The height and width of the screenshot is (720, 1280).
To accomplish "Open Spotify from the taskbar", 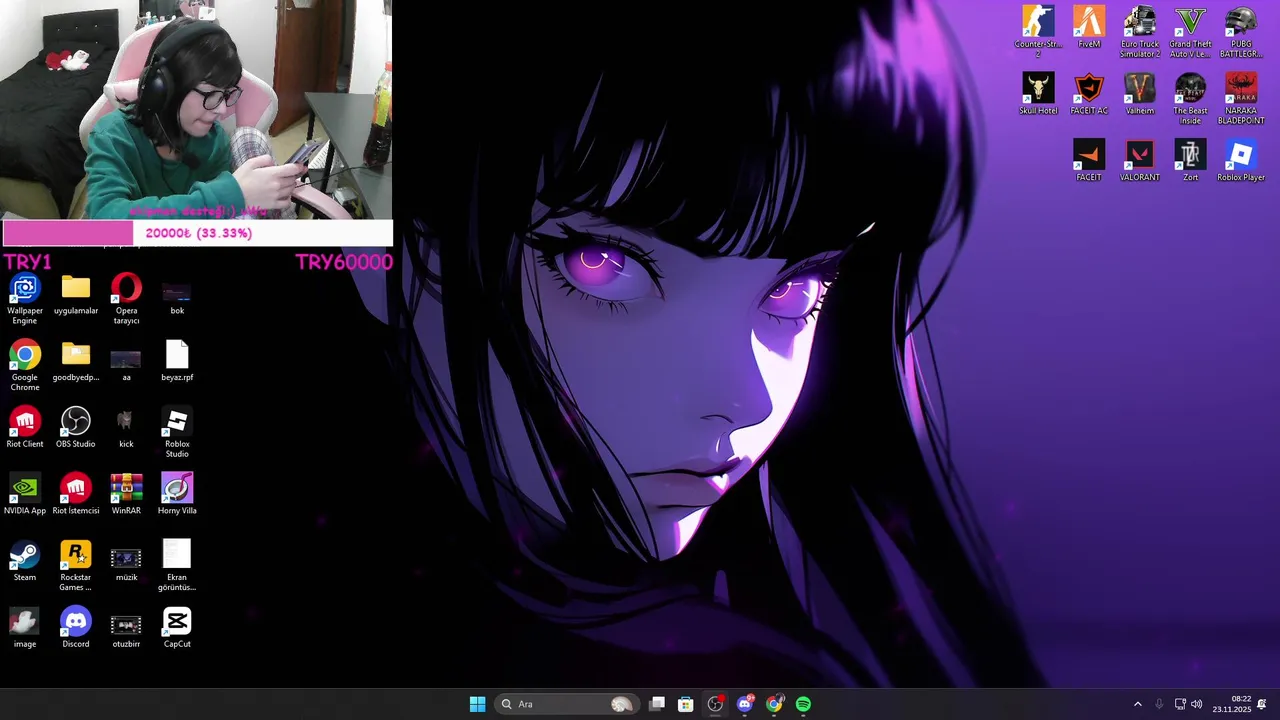I will 803,704.
